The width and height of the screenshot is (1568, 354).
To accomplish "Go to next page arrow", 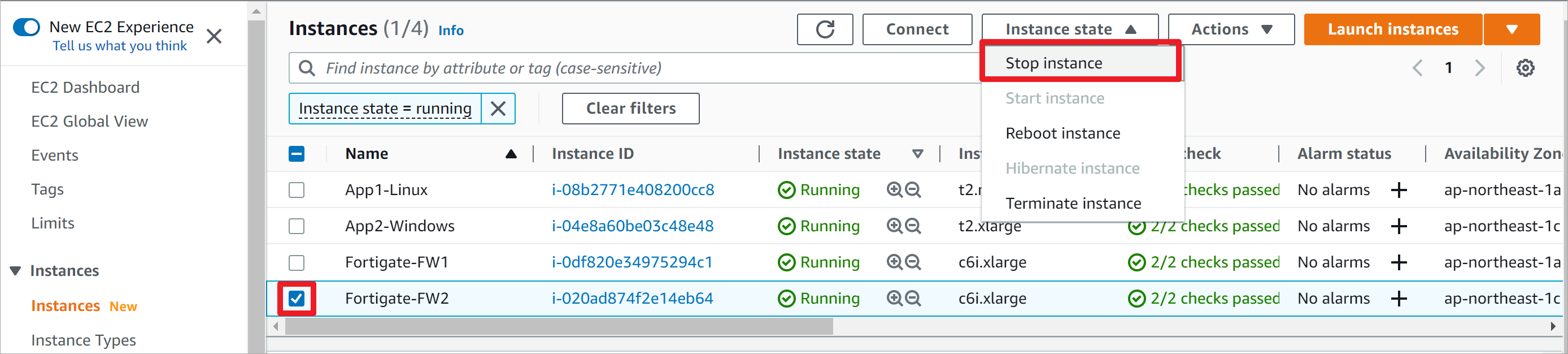I will 1480,68.
